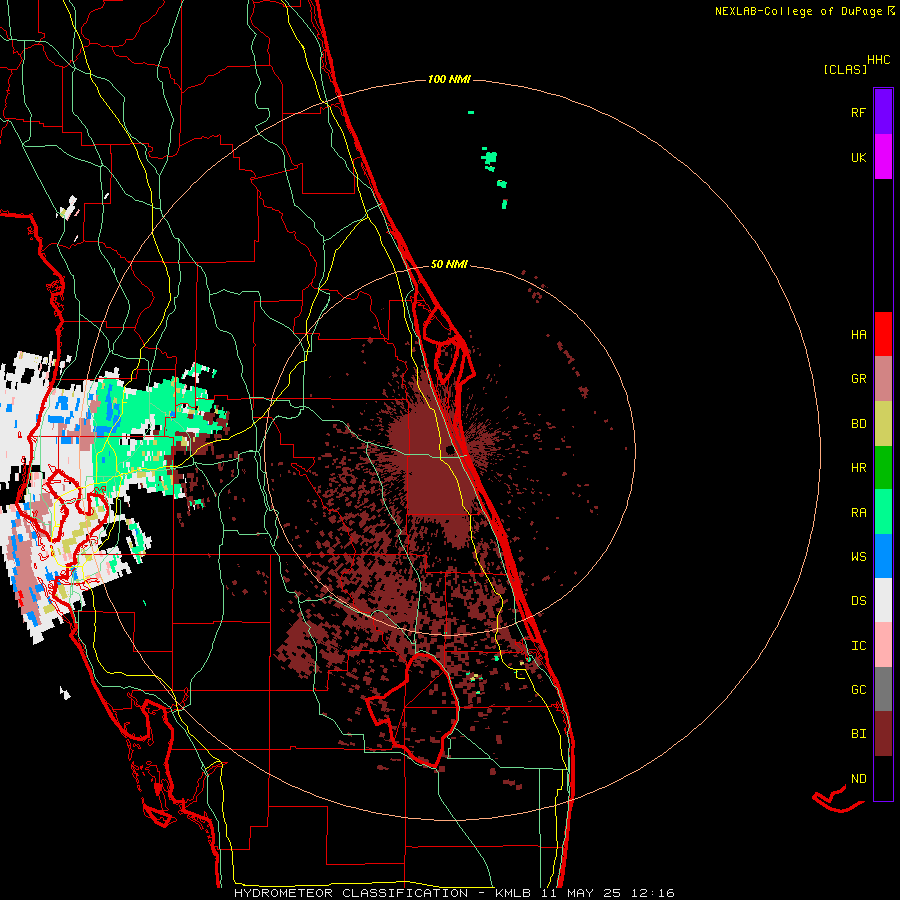900x900 pixels.
Task: Click the BD legend label
Action: tap(858, 424)
